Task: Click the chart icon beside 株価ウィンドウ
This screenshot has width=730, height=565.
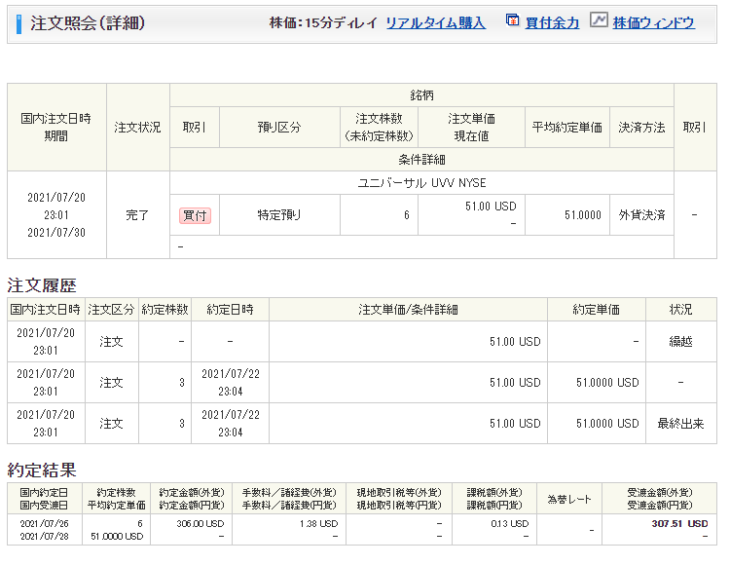Action: click(599, 21)
